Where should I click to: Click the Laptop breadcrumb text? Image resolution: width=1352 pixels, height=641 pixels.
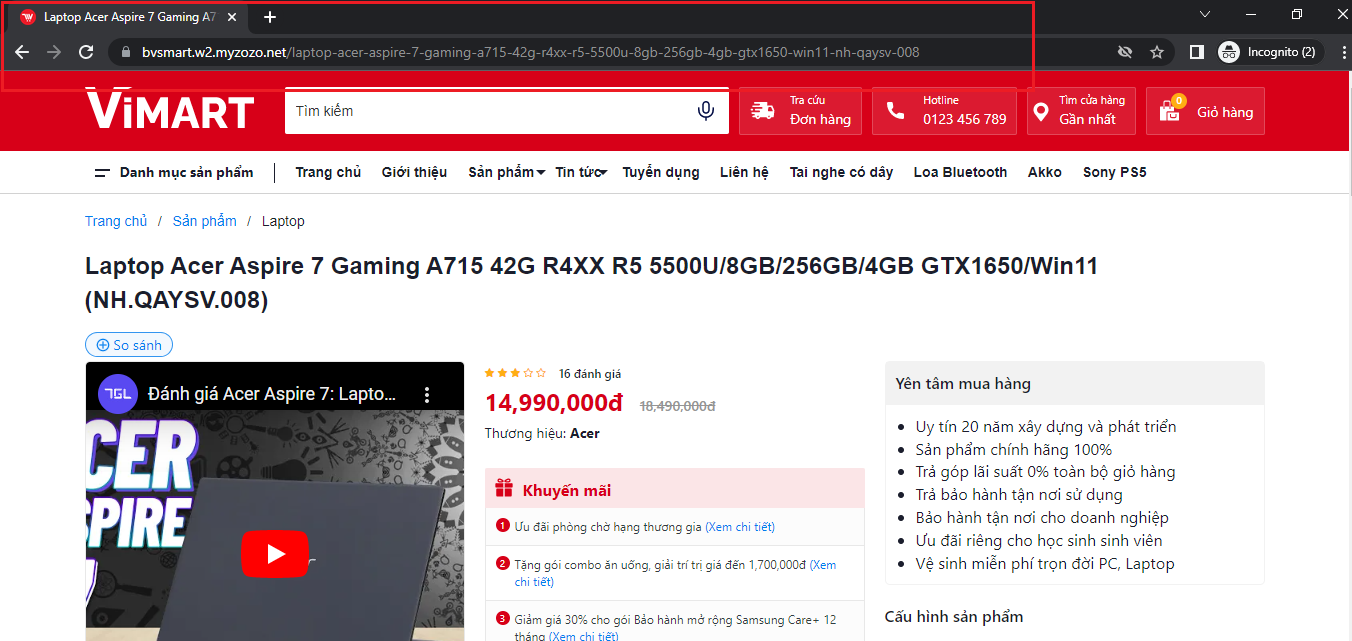pos(283,221)
